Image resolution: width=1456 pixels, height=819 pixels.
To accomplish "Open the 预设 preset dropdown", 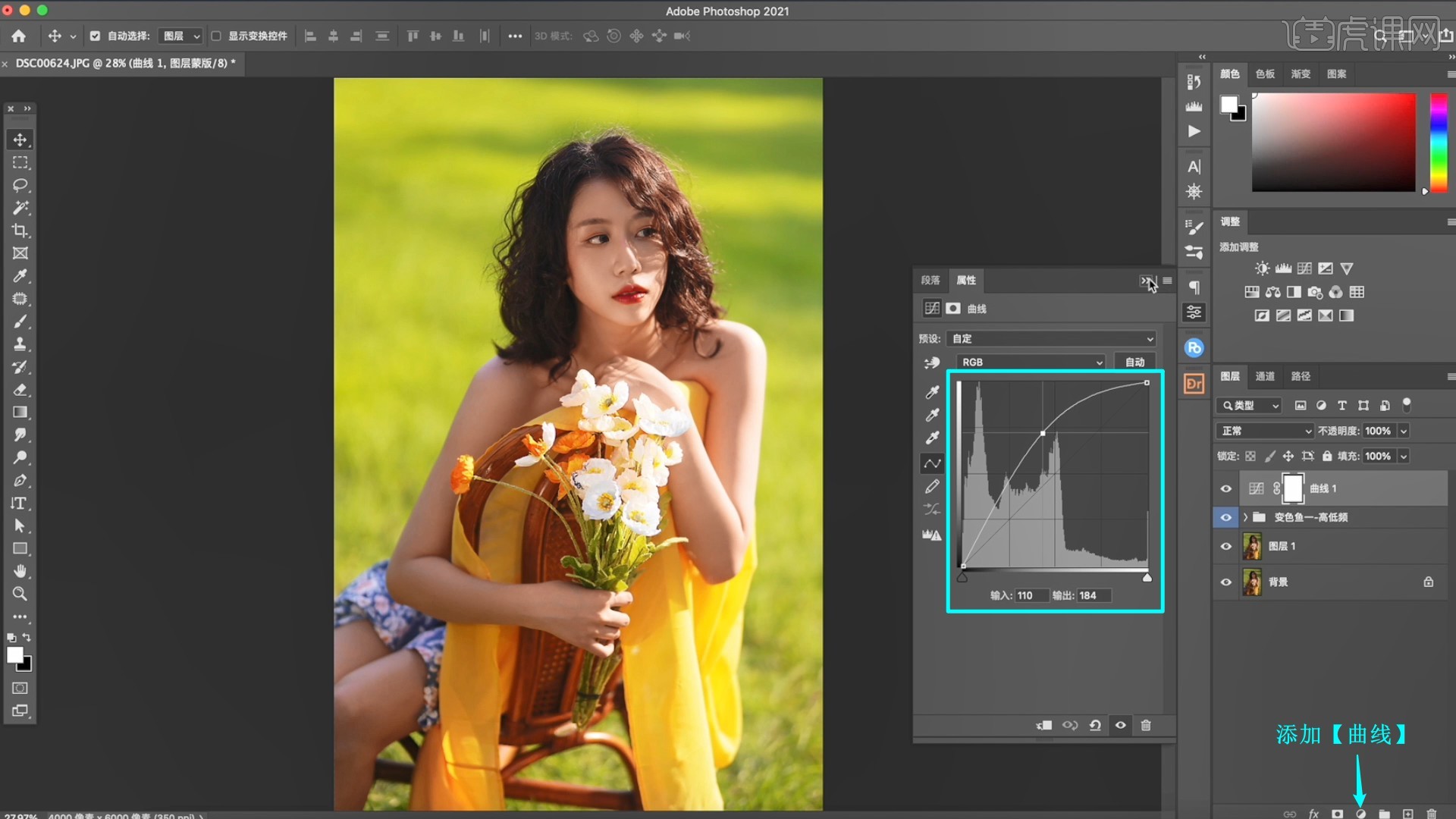I will (1052, 338).
